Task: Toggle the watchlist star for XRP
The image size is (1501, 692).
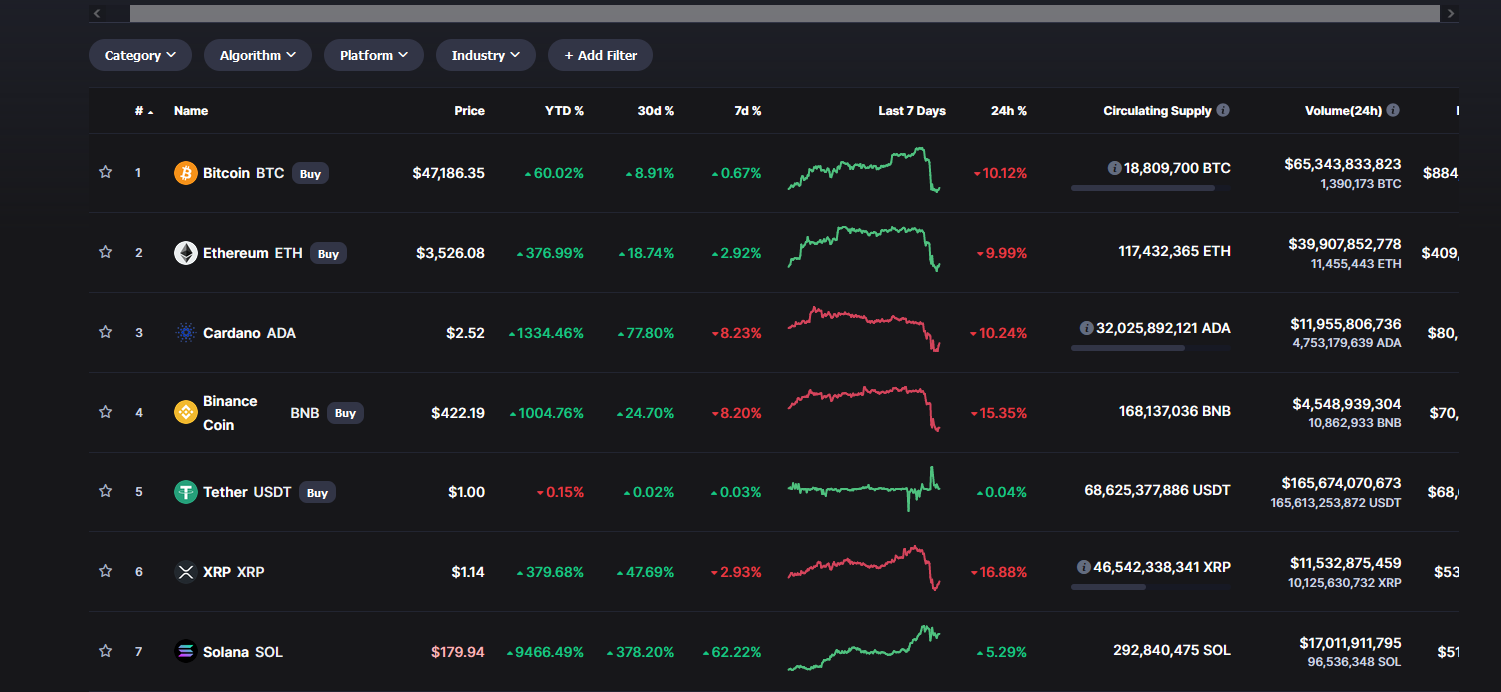Action: pyautogui.click(x=105, y=571)
